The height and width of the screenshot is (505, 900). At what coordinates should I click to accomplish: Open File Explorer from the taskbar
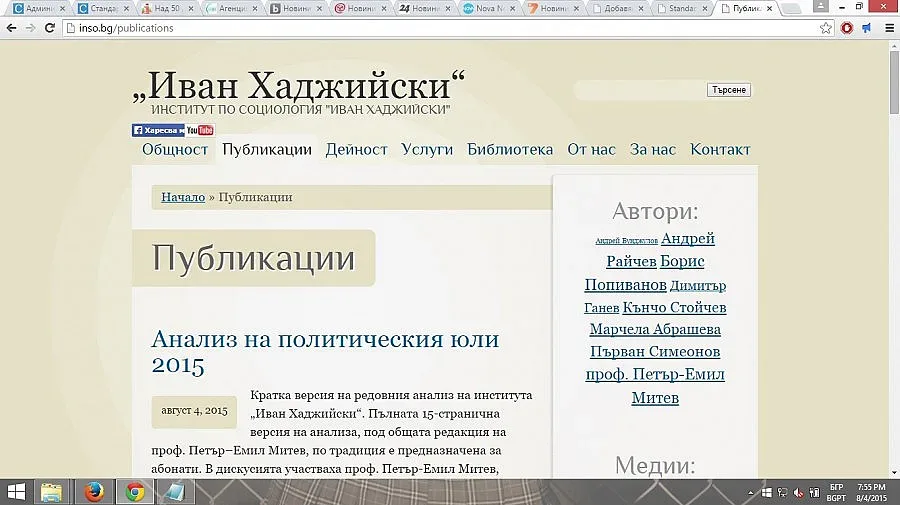point(51,491)
